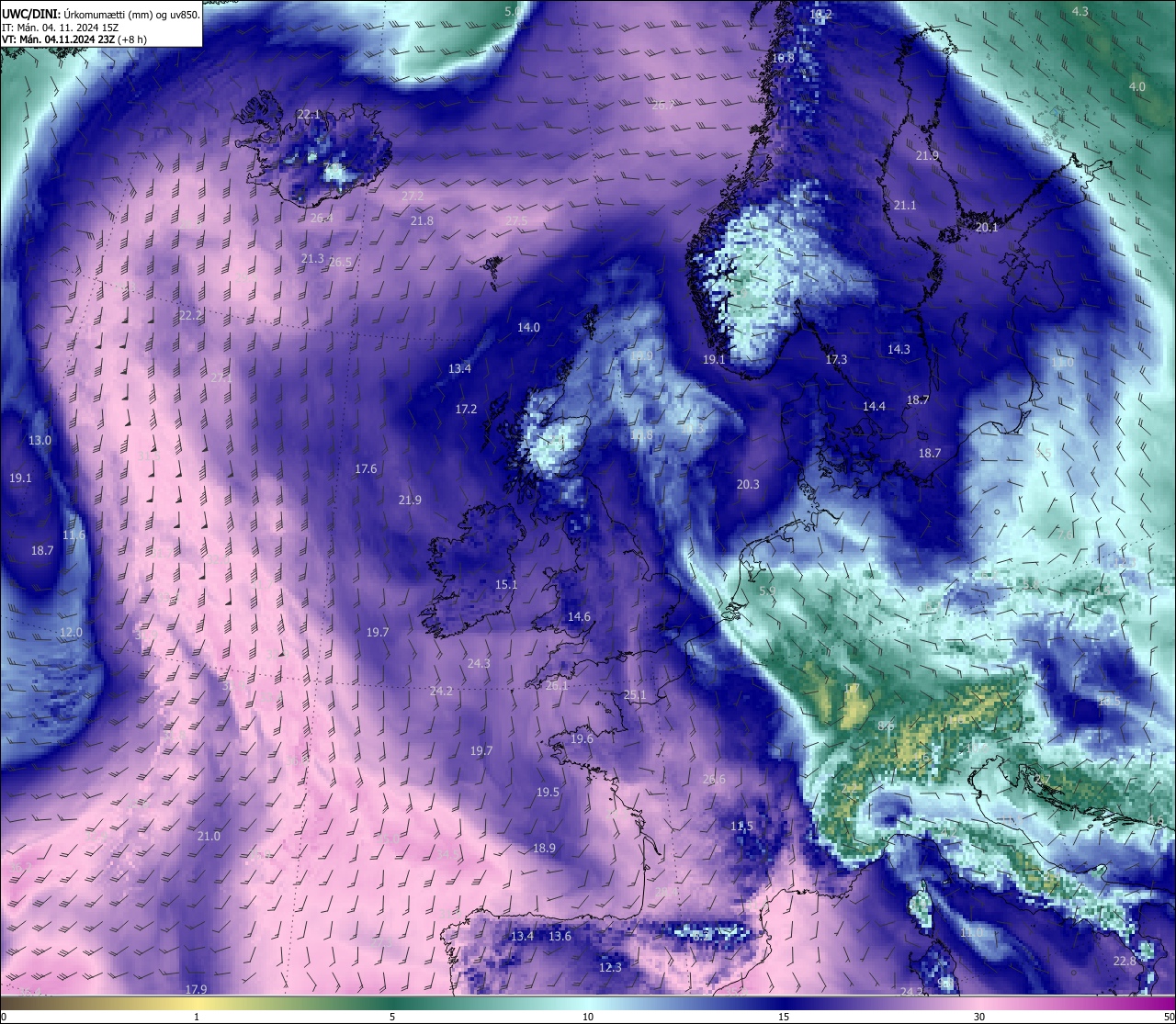
Task: Select the 17.2 label west of Scotland
Action: tap(466, 410)
